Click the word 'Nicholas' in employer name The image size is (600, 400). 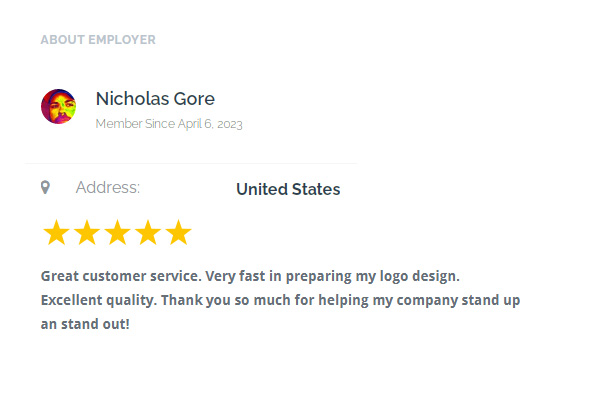click(132, 99)
